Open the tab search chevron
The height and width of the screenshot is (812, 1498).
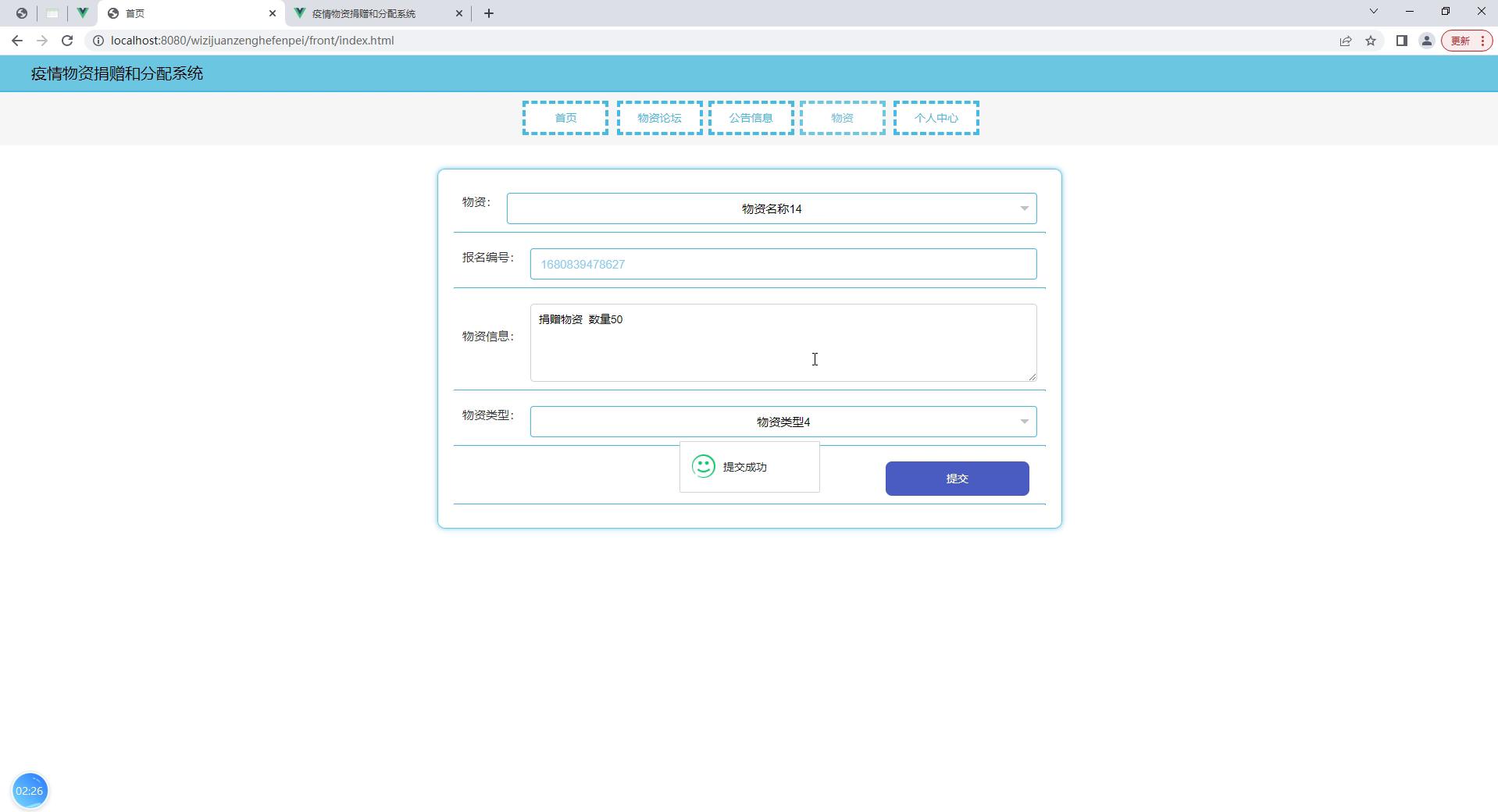pyautogui.click(x=1374, y=12)
